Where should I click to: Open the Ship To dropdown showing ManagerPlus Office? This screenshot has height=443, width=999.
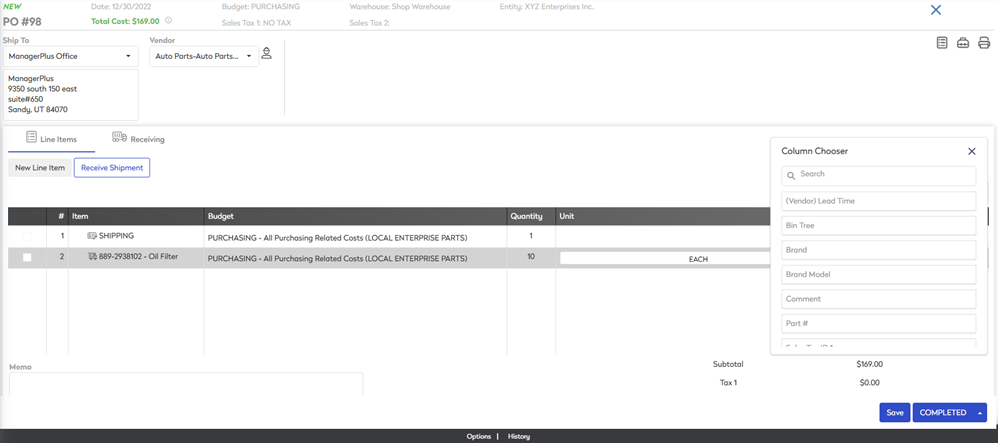click(70, 56)
